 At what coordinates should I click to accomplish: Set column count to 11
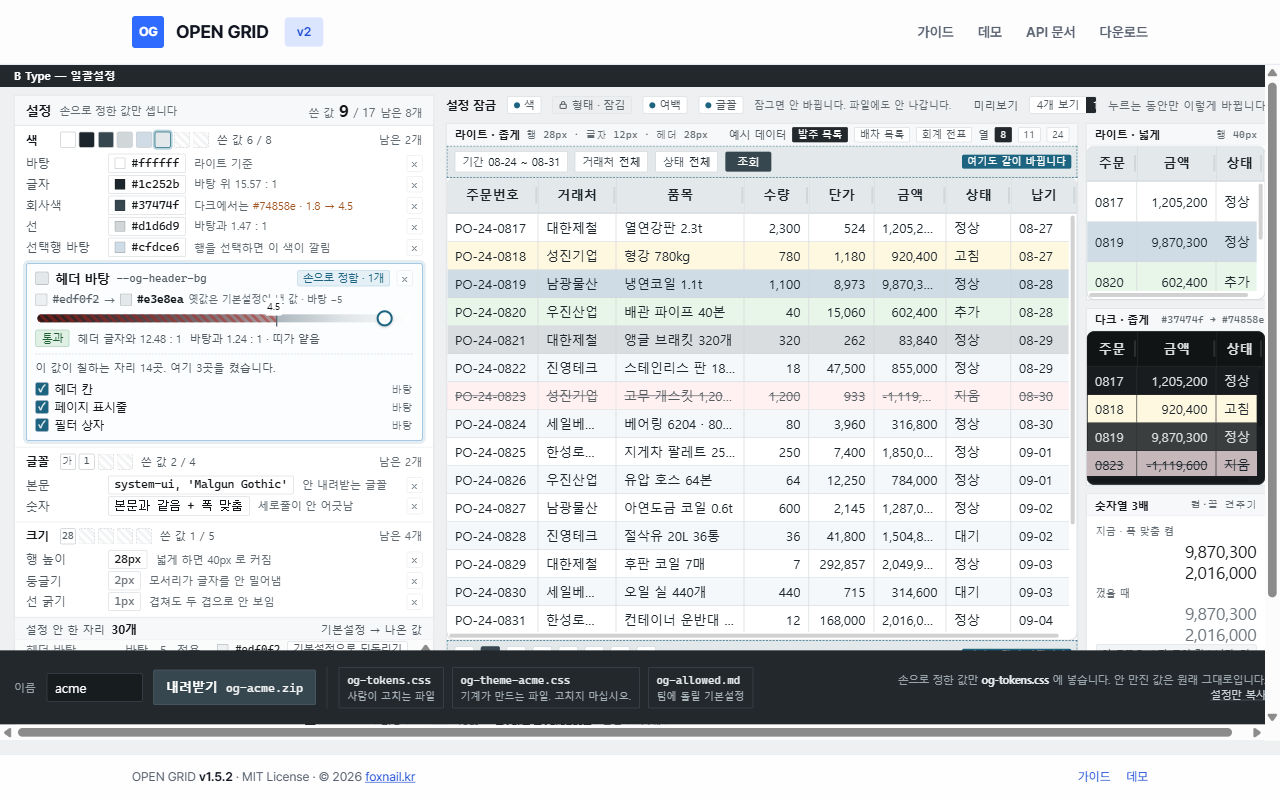(x=1029, y=134)
